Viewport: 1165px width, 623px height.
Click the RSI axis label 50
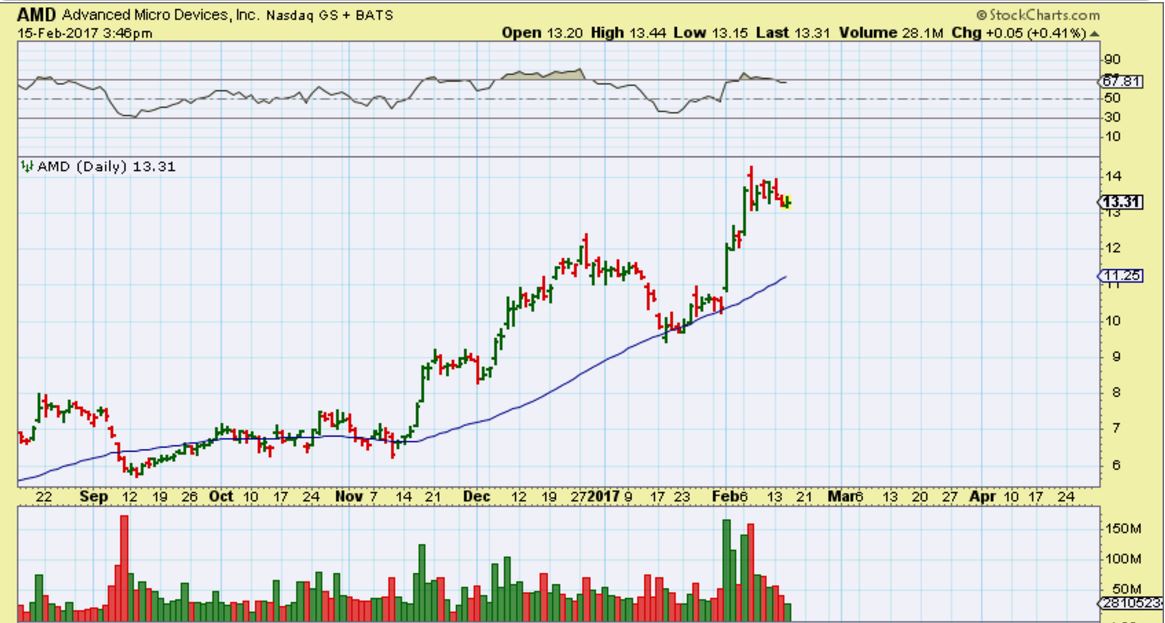point(1112,99)
